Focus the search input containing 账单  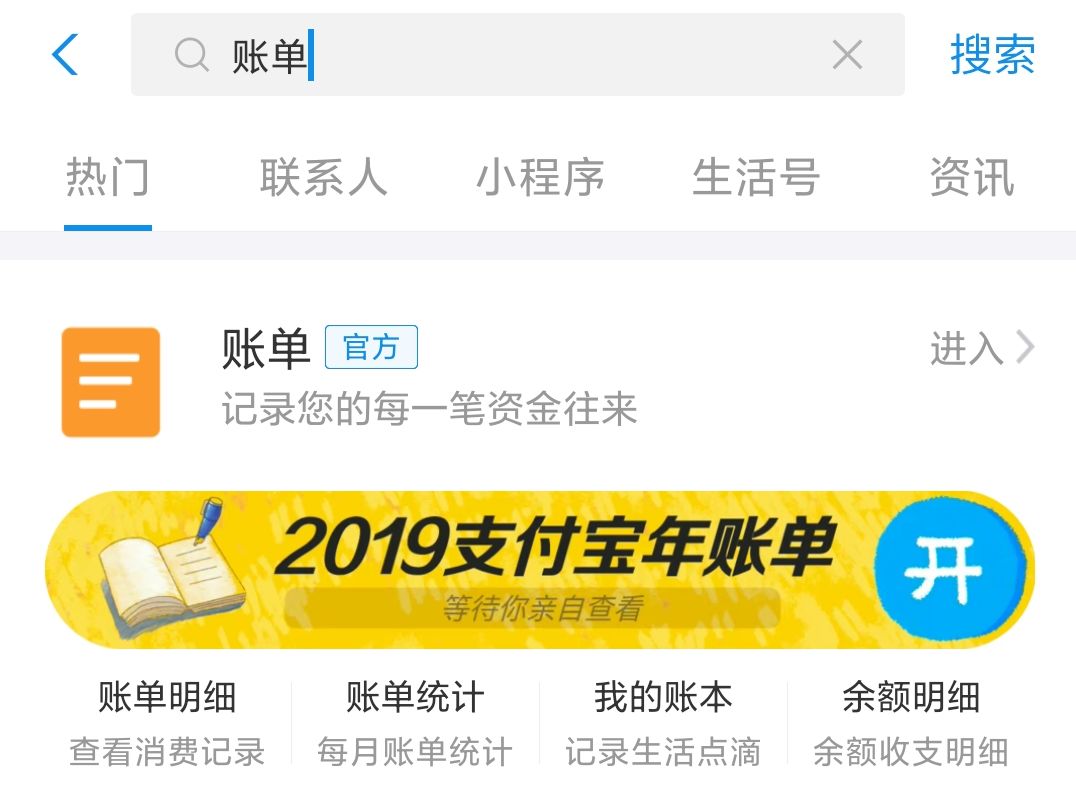click(517, 54)
